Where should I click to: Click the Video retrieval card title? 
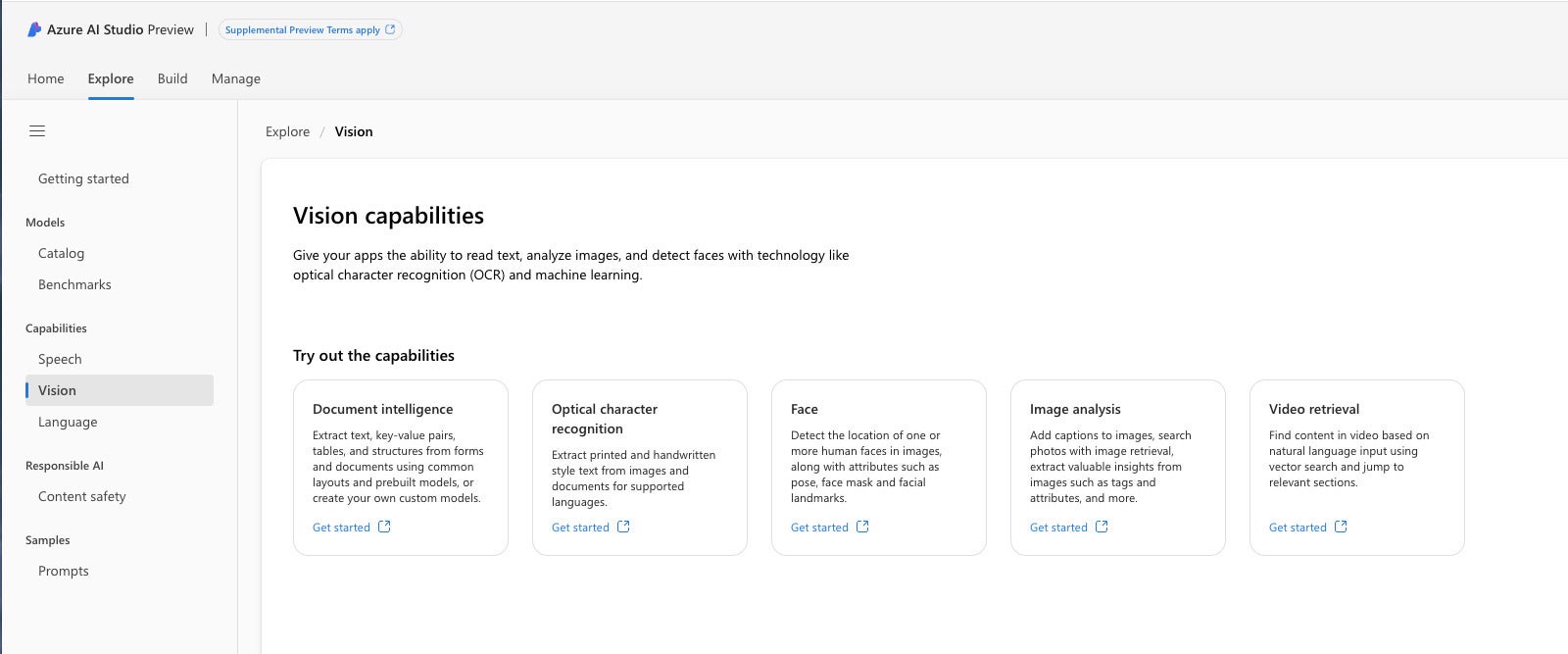click(1314, 409)
